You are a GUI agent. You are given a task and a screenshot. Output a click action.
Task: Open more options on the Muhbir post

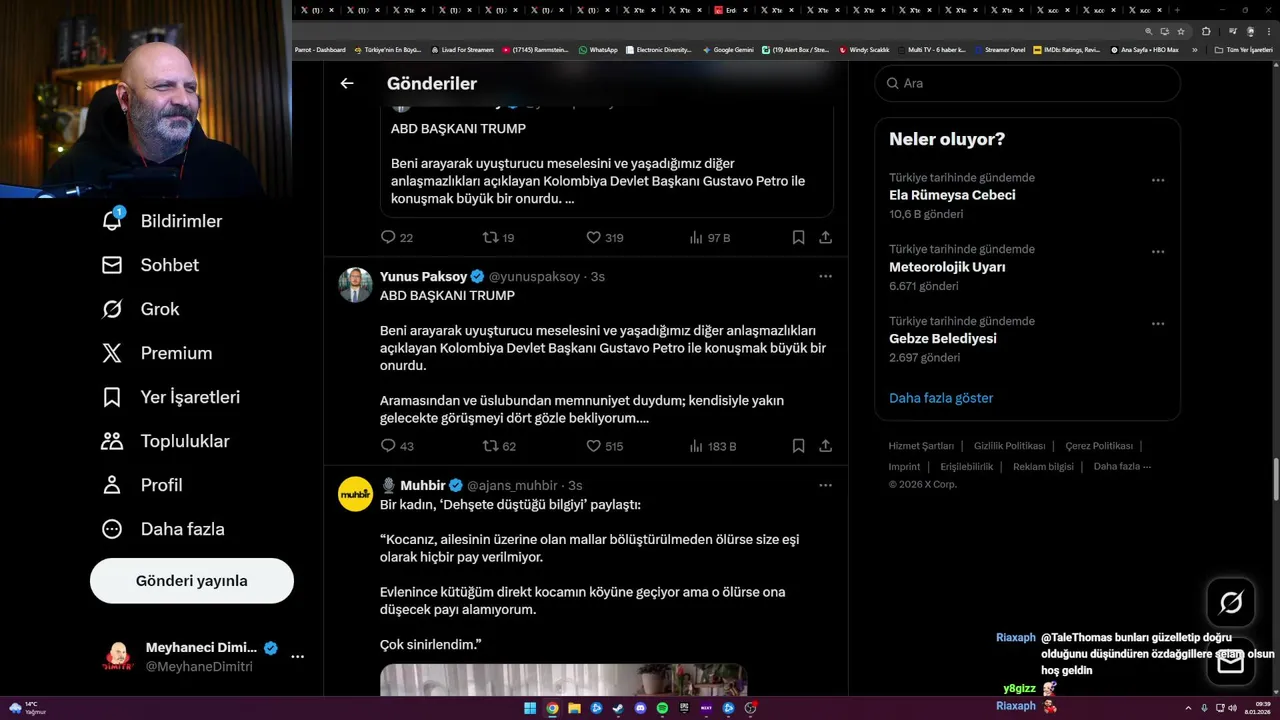pos(825,485)
